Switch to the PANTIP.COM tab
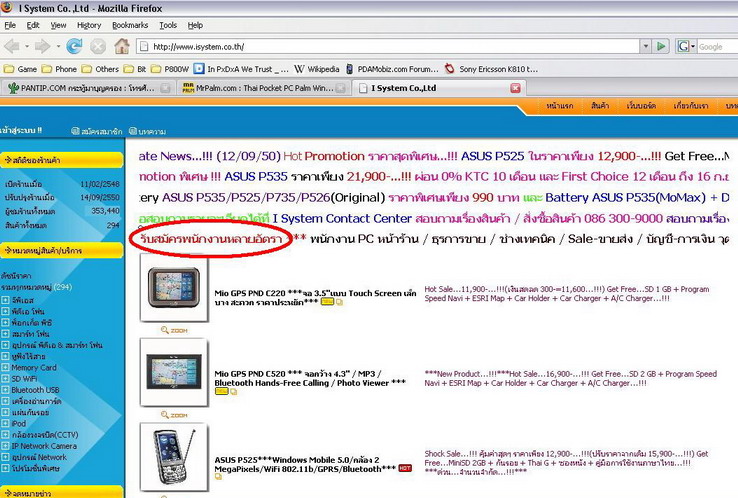The height and width of the screenshot is (498, 738). [88, 88]
